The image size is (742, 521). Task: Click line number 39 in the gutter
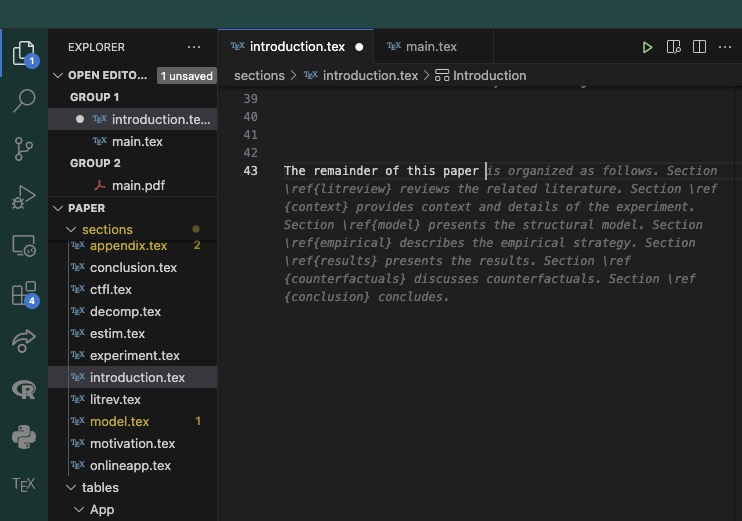(x=250, y=99)
